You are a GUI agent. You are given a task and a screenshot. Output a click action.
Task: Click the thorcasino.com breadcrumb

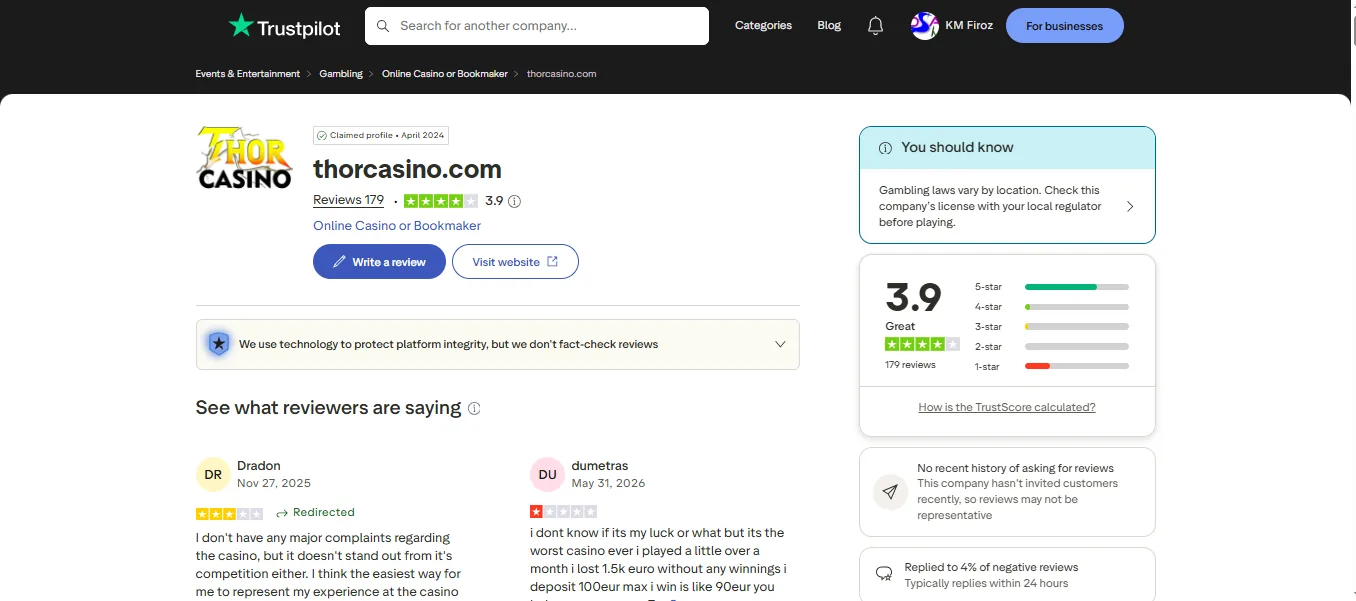pyautogui.click(x=562, y=74)
